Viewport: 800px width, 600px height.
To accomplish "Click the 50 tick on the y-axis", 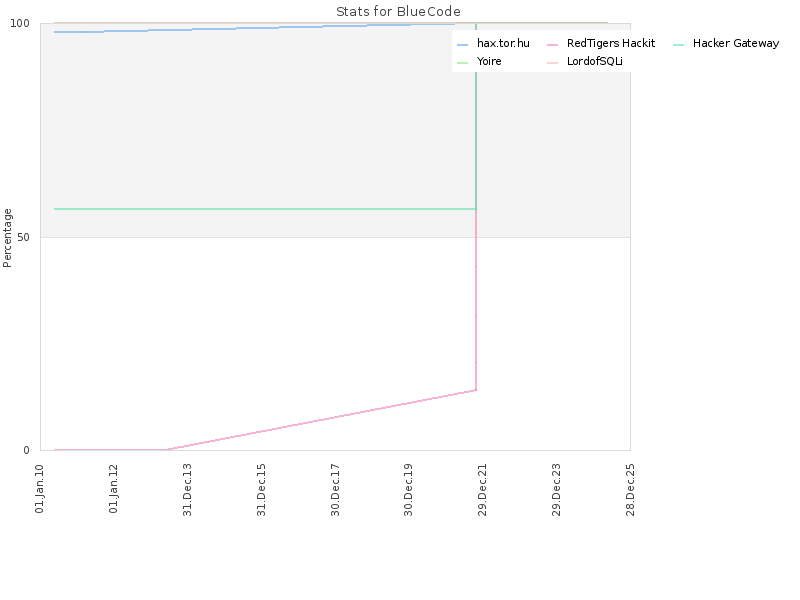I will [x=23, y=237].
